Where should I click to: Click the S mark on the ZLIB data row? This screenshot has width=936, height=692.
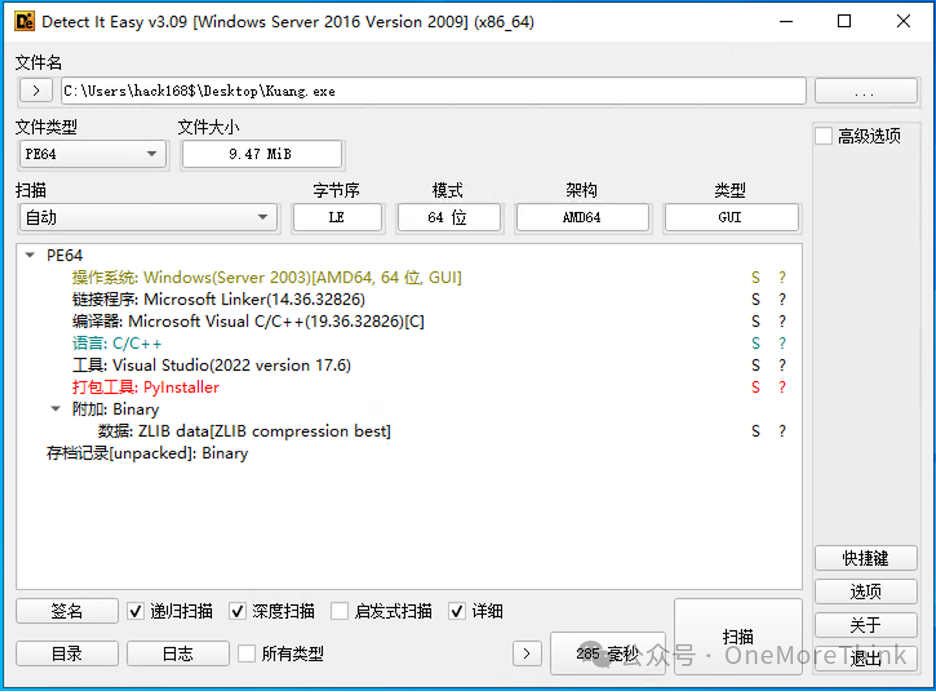[x=756, y=431]
